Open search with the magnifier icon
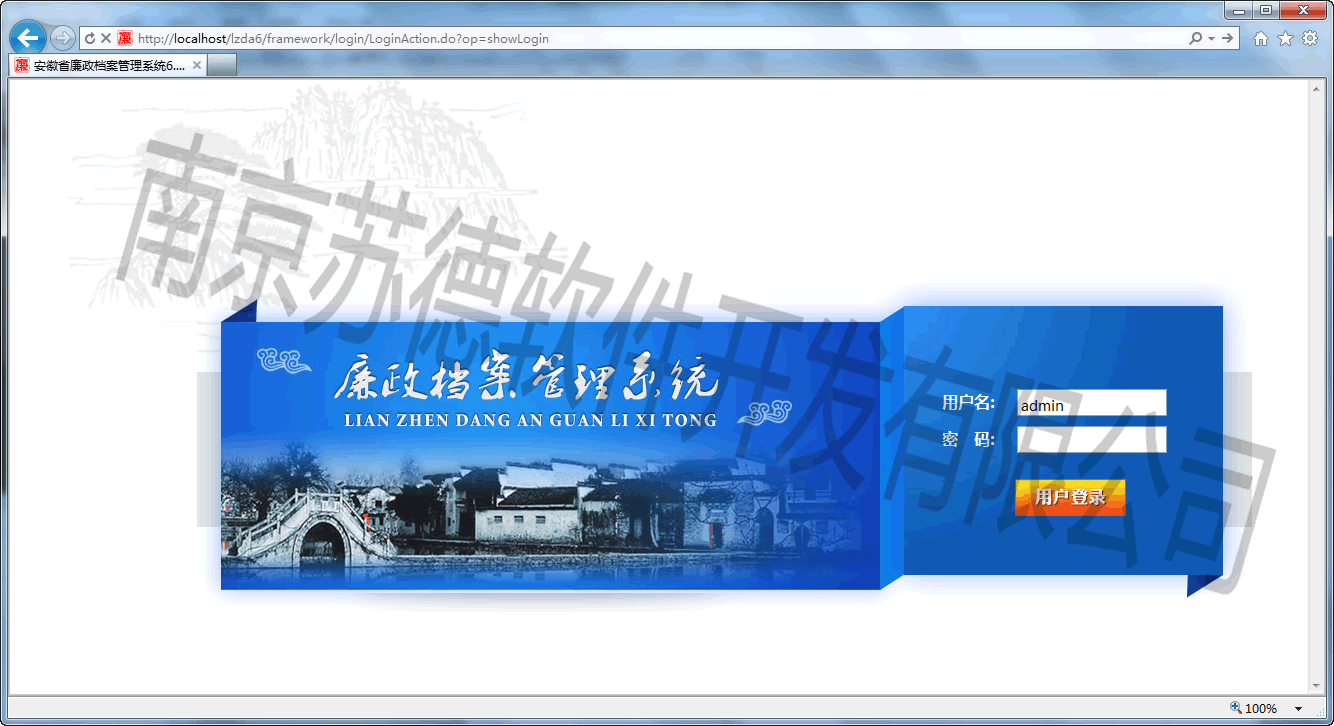 (1195, 38)
